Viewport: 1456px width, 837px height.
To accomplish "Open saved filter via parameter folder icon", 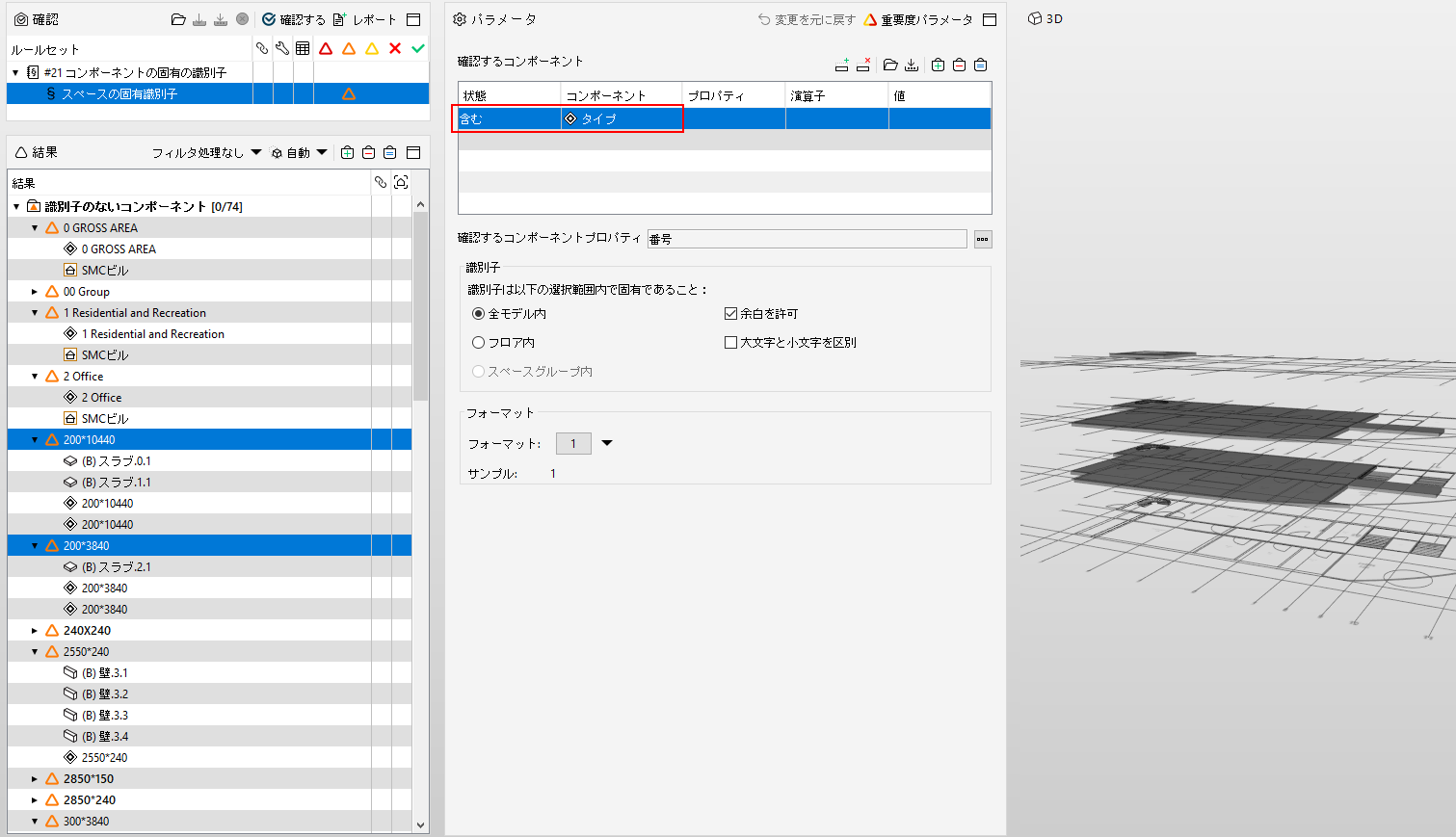I will coord(890,65).
